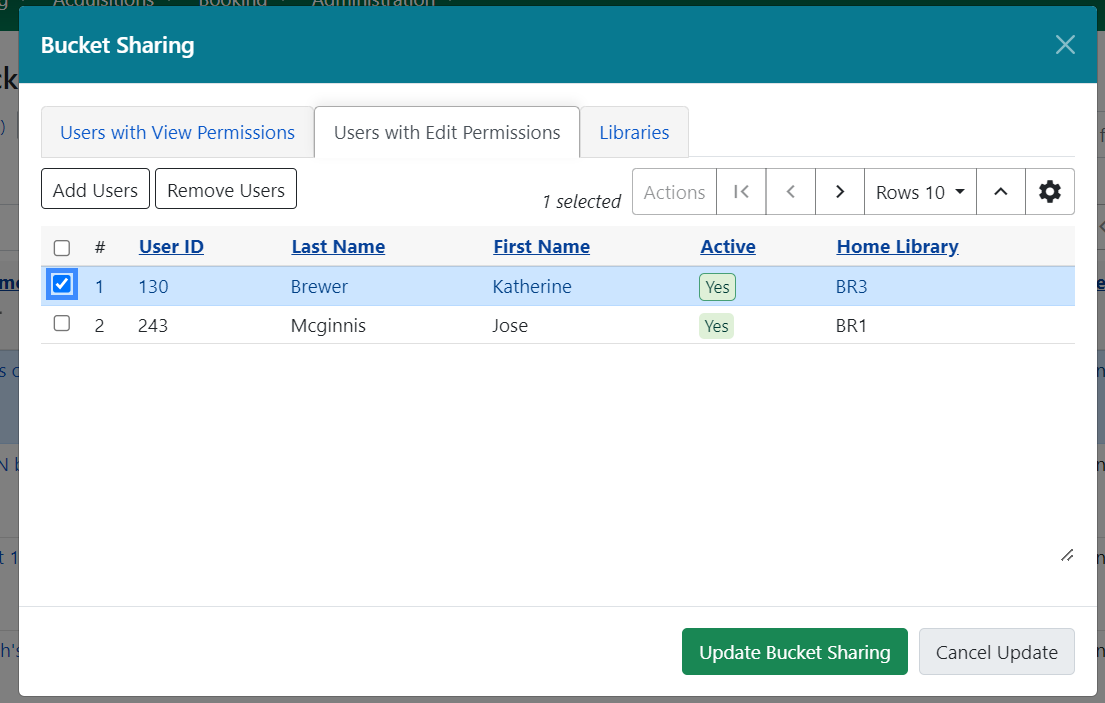The width and height of the screenshot is (1105, 703).
Task: Open the Rows 10 page size dropdown
Action: coord(918,191)
